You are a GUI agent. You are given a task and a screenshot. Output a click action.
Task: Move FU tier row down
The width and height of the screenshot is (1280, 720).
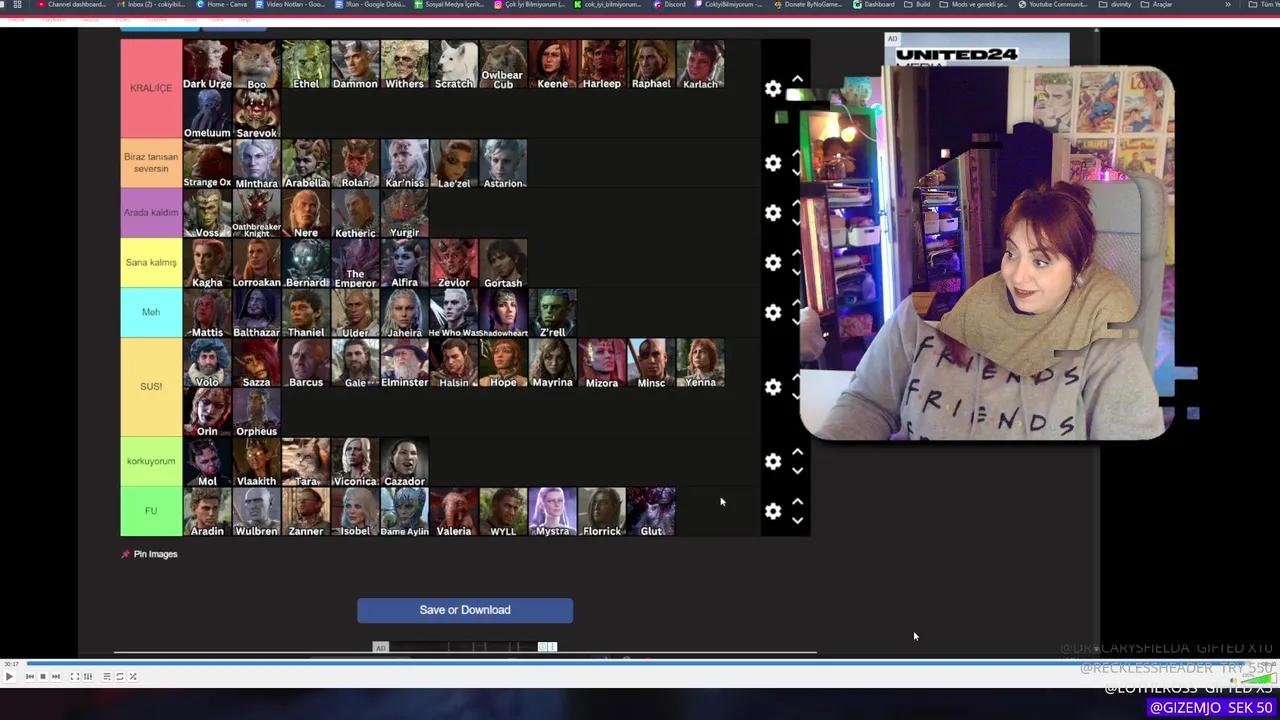coord(797,521)
